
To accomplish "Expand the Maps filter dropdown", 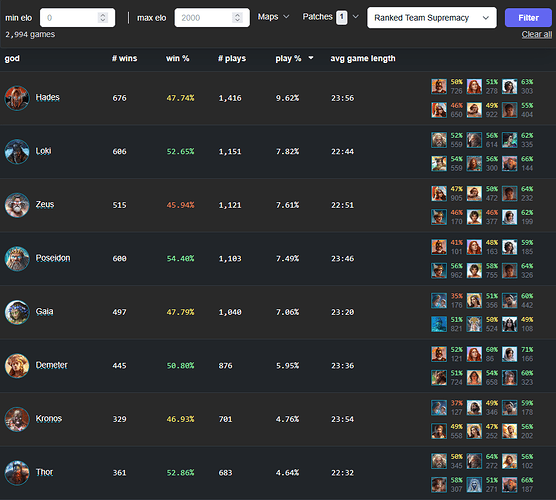I will 273,17.
